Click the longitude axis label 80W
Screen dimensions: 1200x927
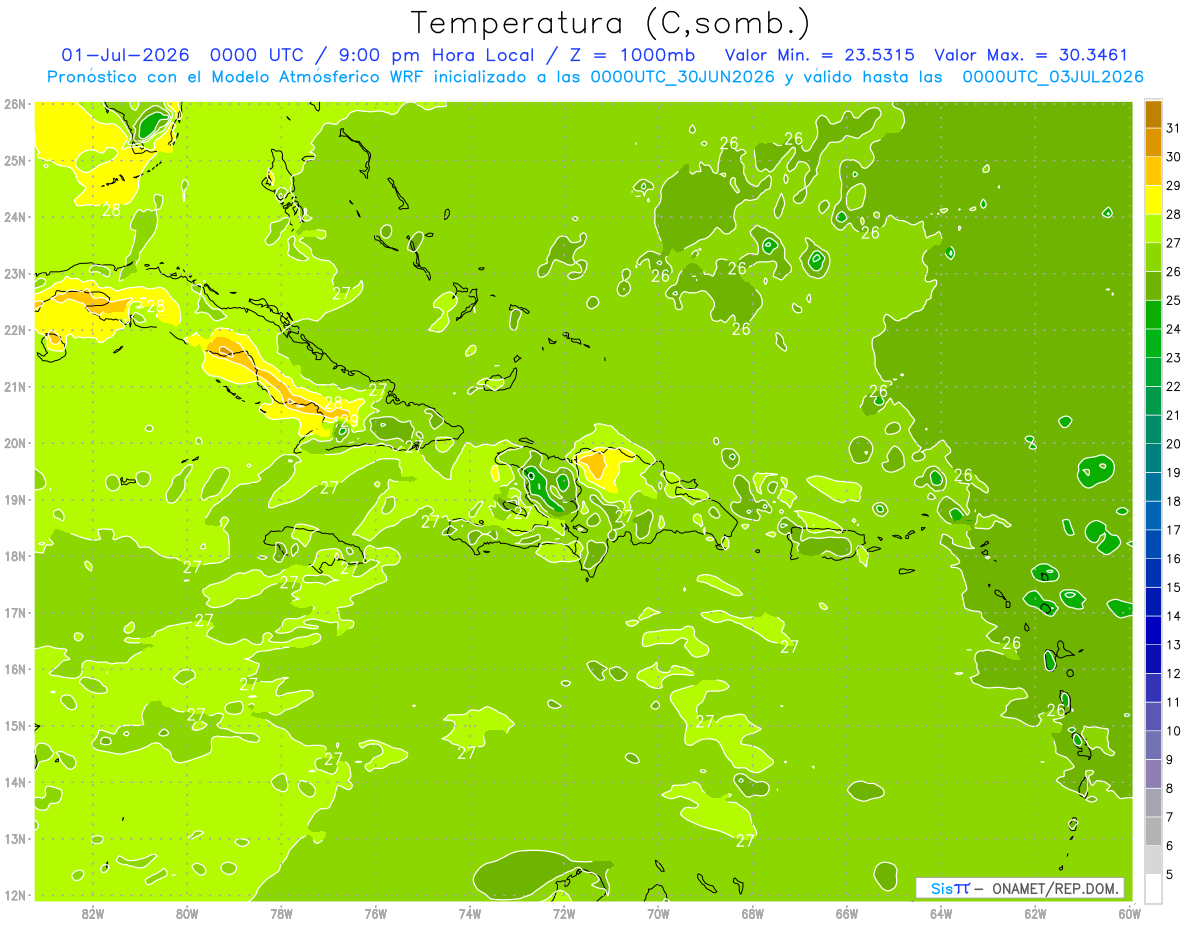coord(187,912)
